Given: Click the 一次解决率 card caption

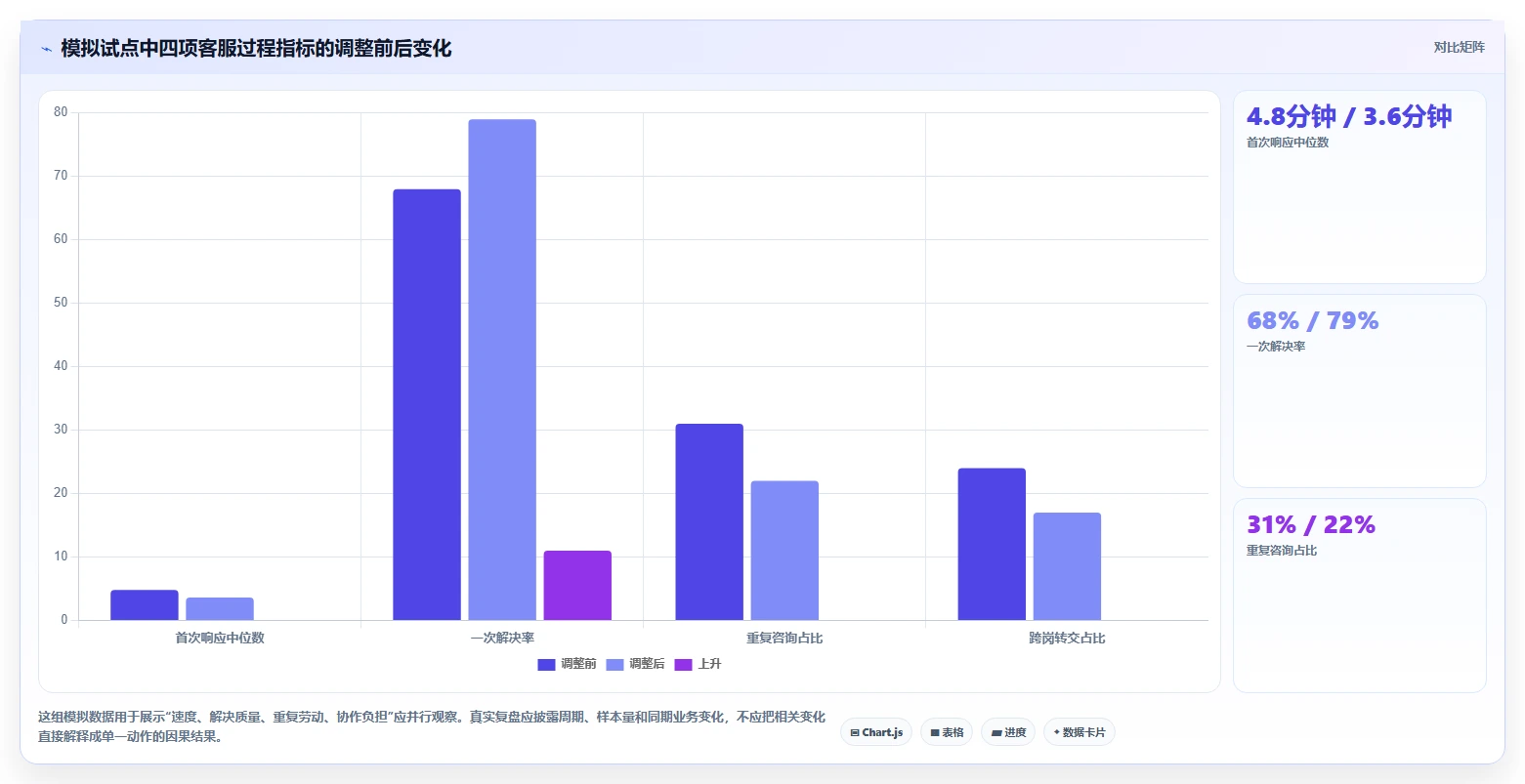Looking at the screenshot, I should 1276,347.
